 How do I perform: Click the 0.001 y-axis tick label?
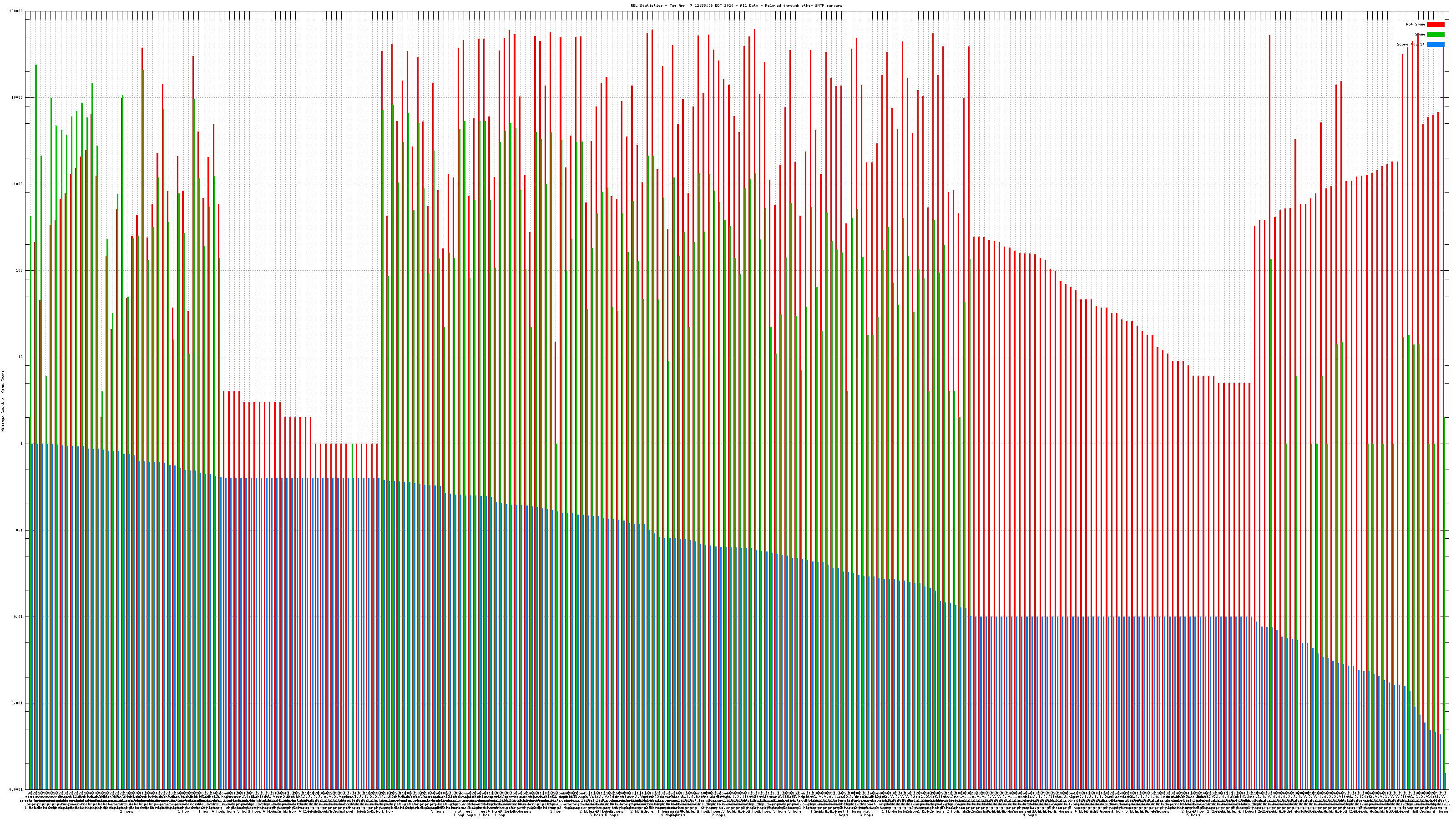[x=18, y=703]
